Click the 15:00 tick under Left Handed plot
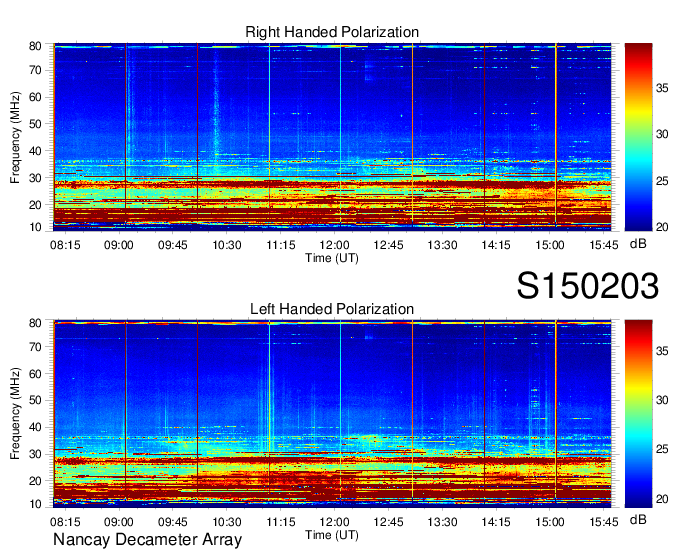 (550, 522)
